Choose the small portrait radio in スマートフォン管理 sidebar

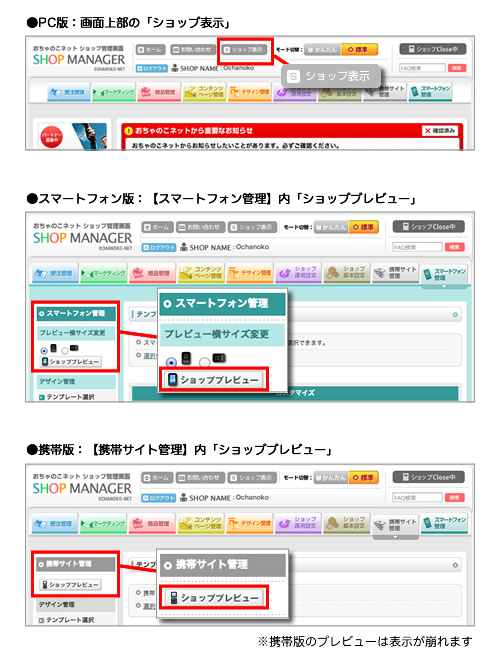44,350
